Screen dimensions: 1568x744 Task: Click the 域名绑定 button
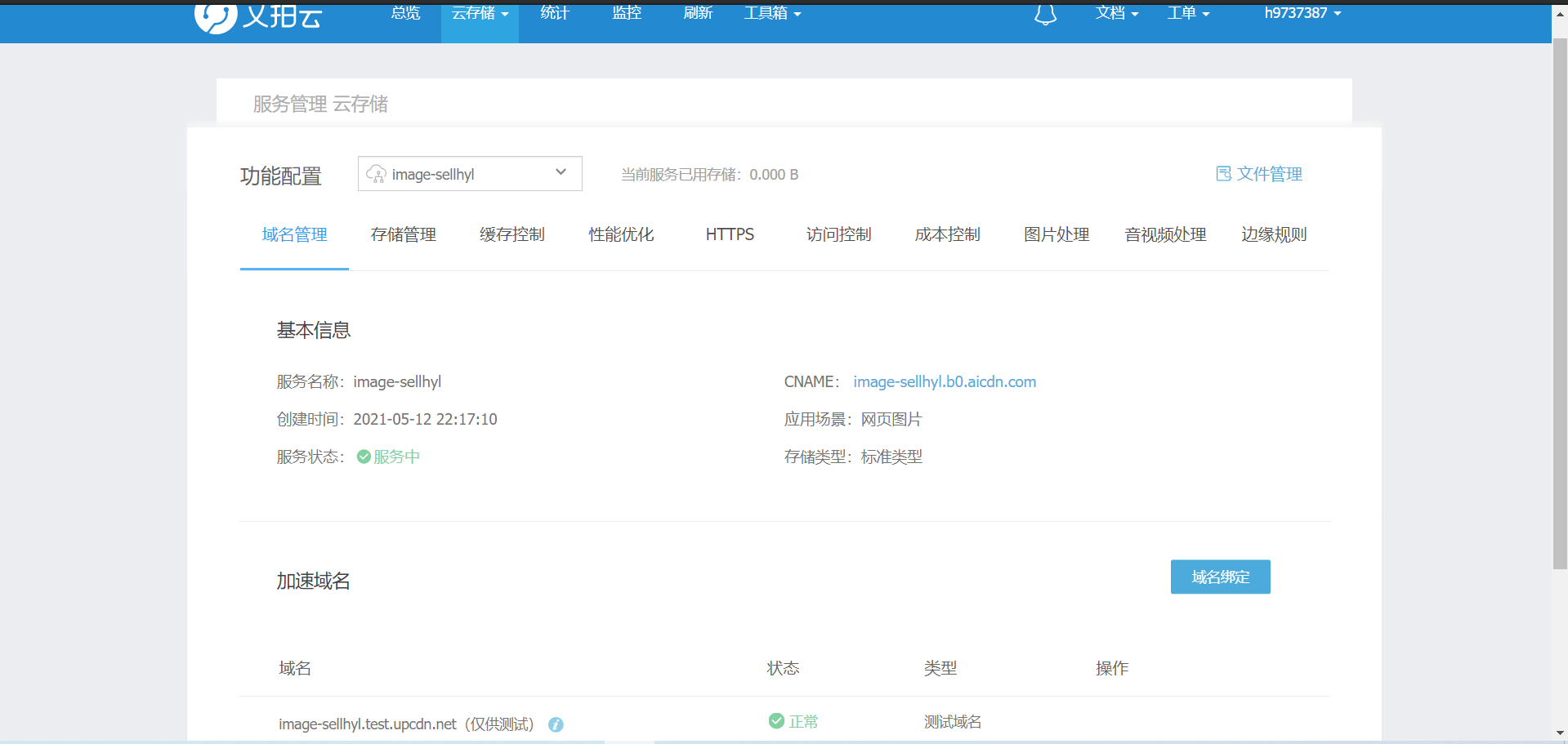click(x=1220, y=577)
